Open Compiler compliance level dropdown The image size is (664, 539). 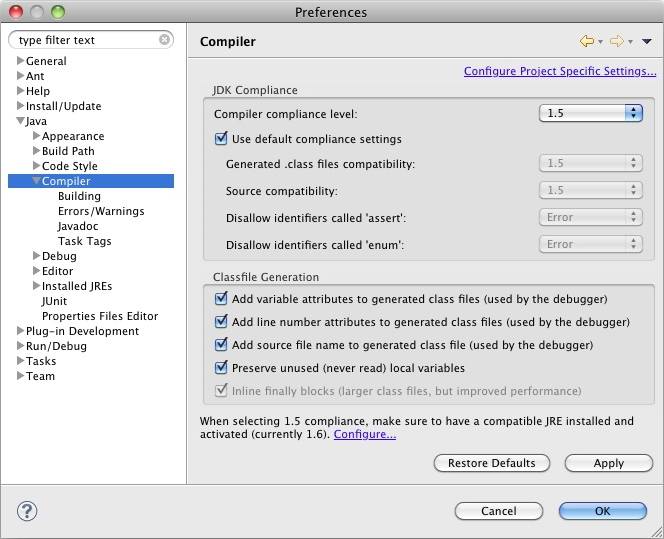(590, 113)
